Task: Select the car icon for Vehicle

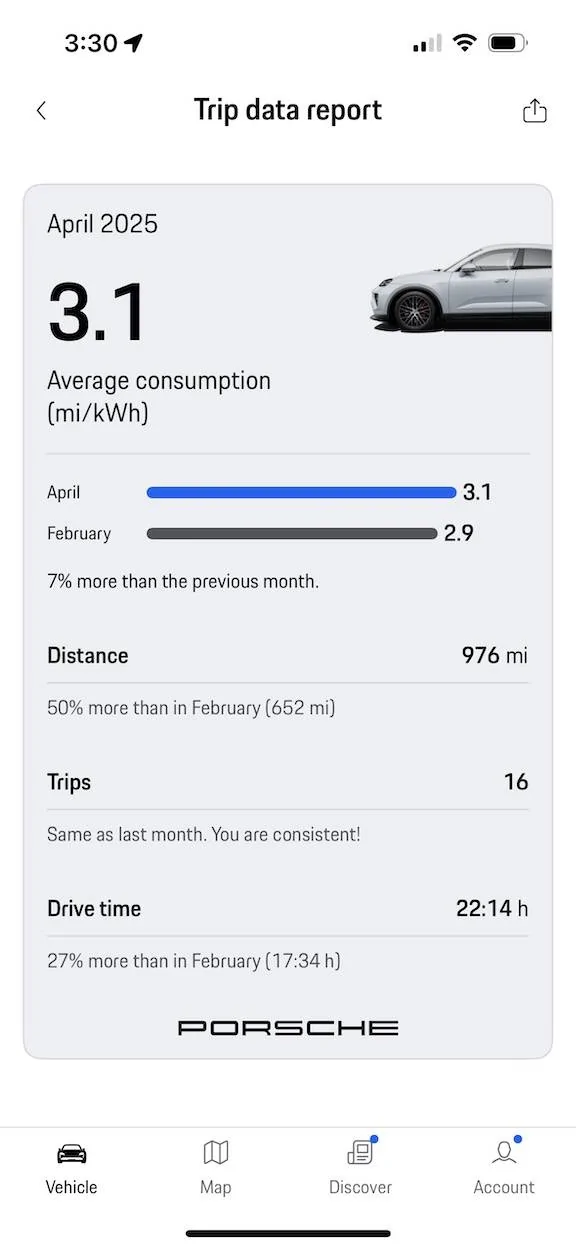Action: click(71, 1152)
